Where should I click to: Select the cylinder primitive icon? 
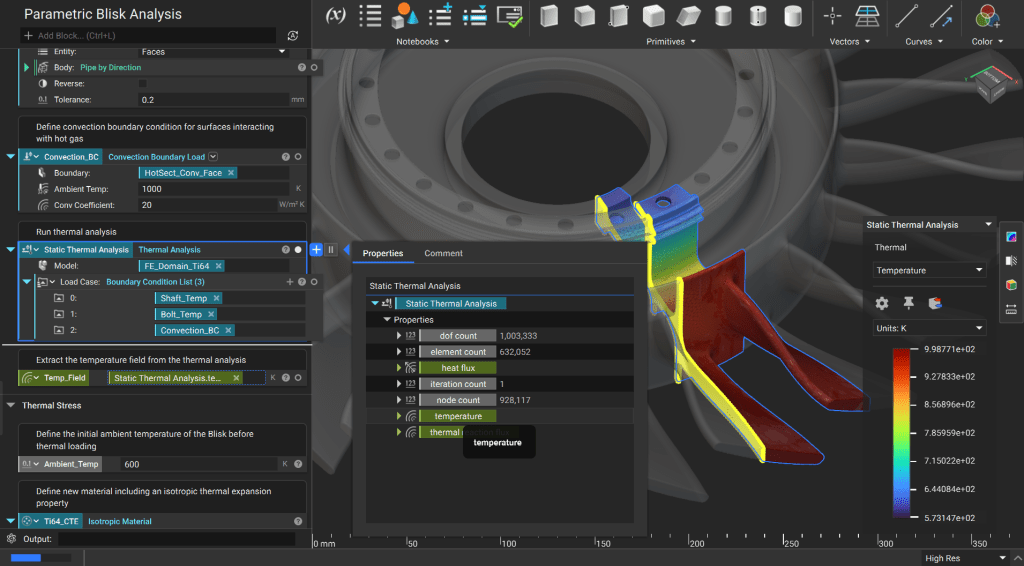coord(723,16)
